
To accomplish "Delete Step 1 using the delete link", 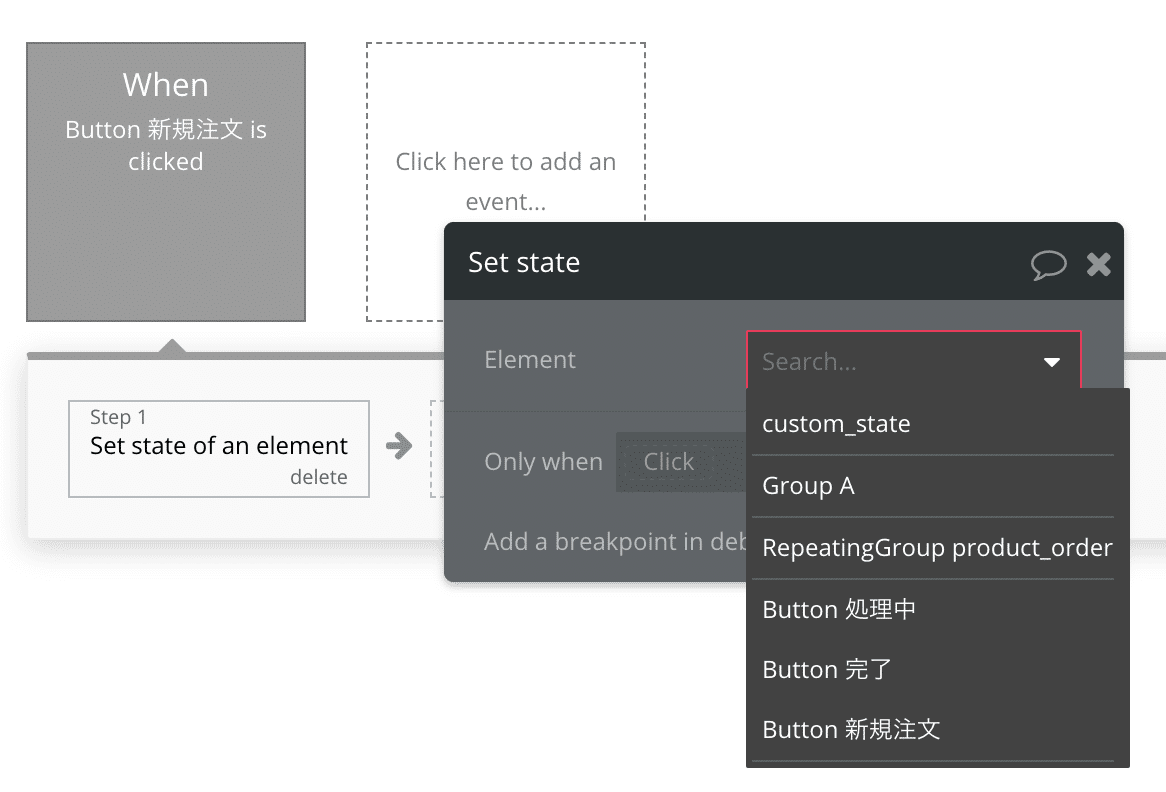I will coord(318,477).
